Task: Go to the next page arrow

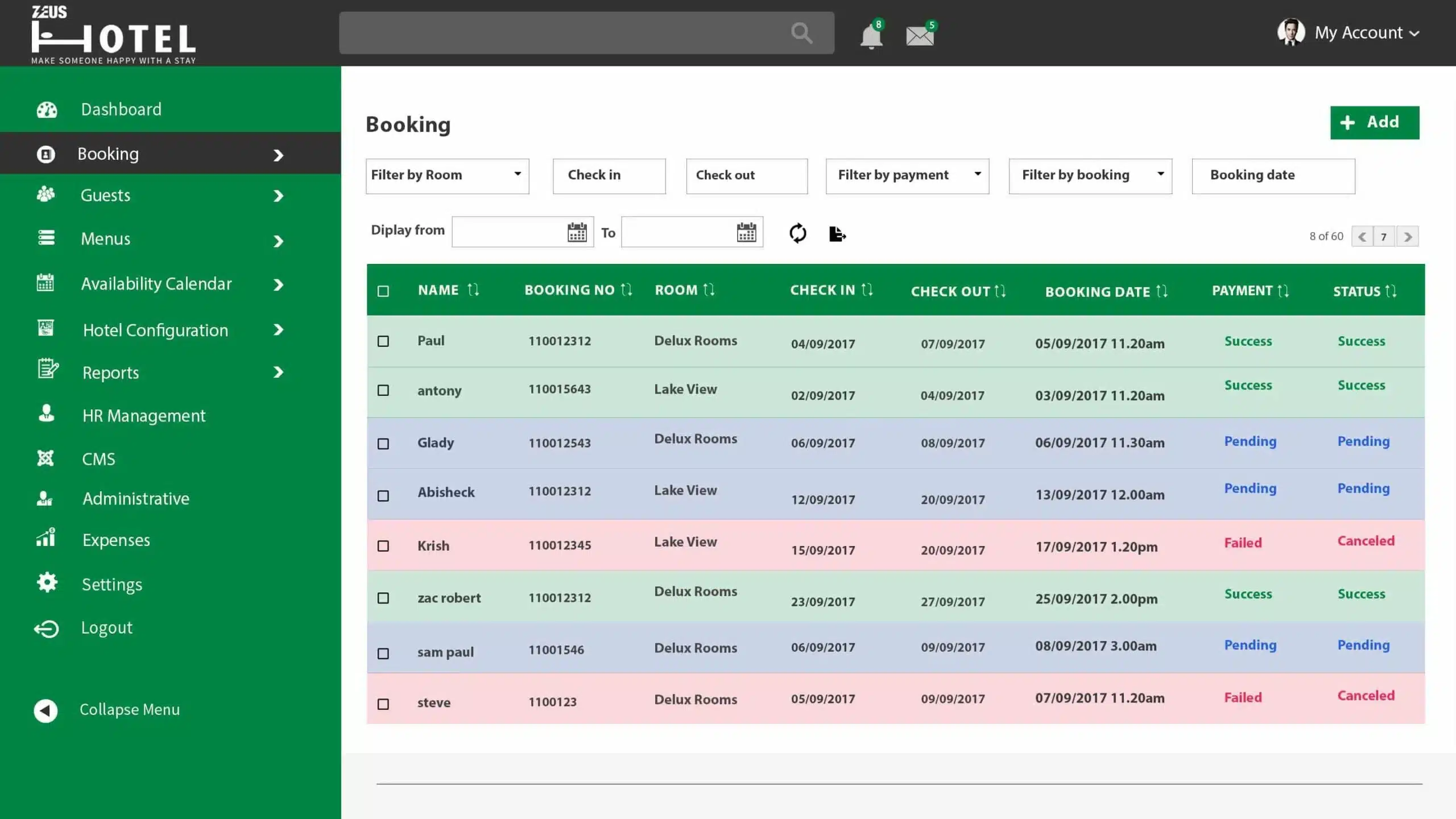Action: [1407, 237]
